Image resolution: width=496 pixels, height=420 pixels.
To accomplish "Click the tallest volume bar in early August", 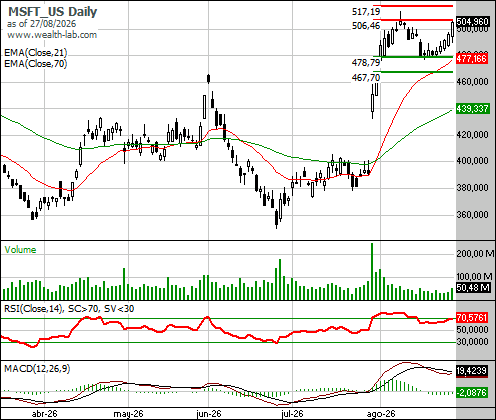I will tap(372, 272).
